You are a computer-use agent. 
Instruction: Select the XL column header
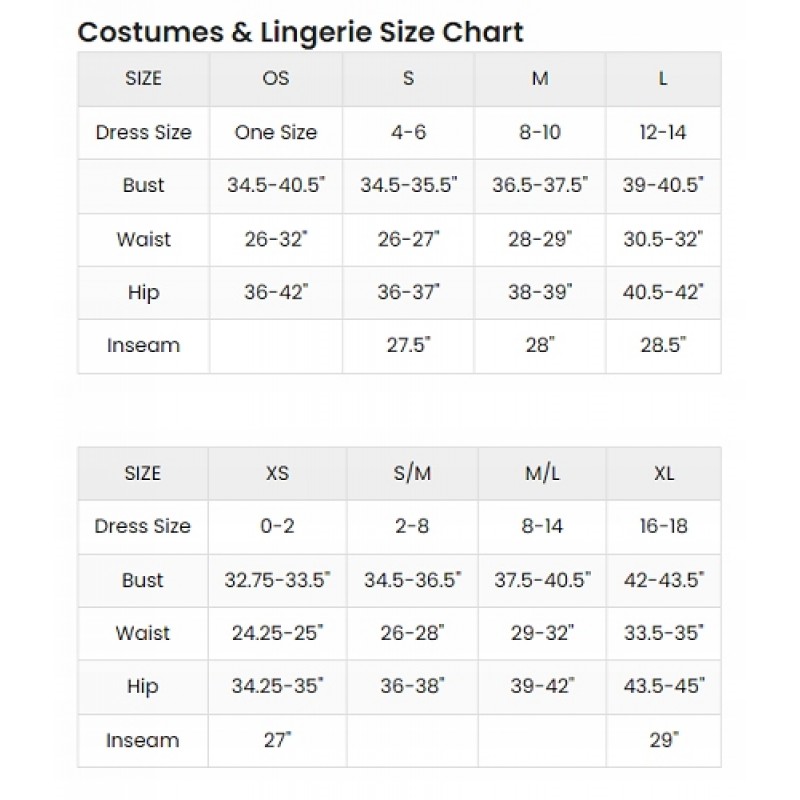pyautogui.click(x=663, y=473)
